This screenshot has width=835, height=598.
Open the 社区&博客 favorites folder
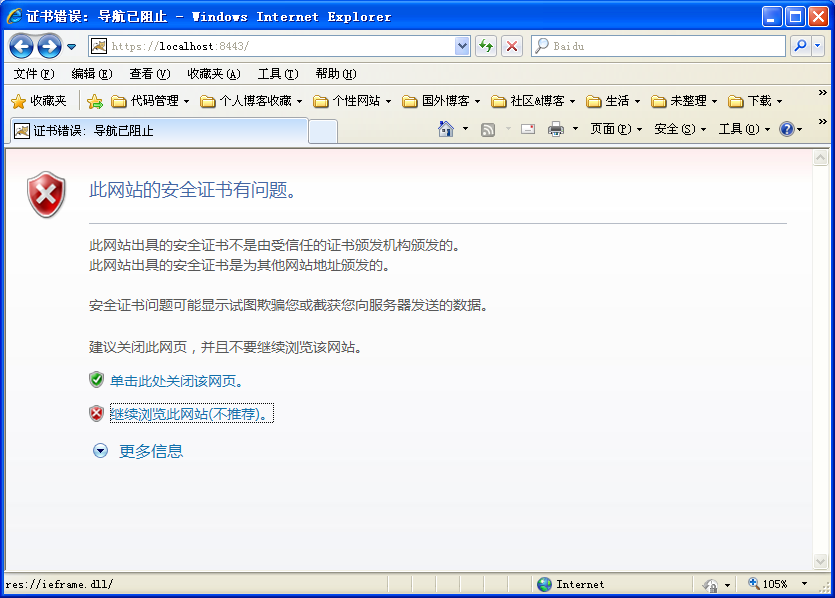click(x=533, y=101)
